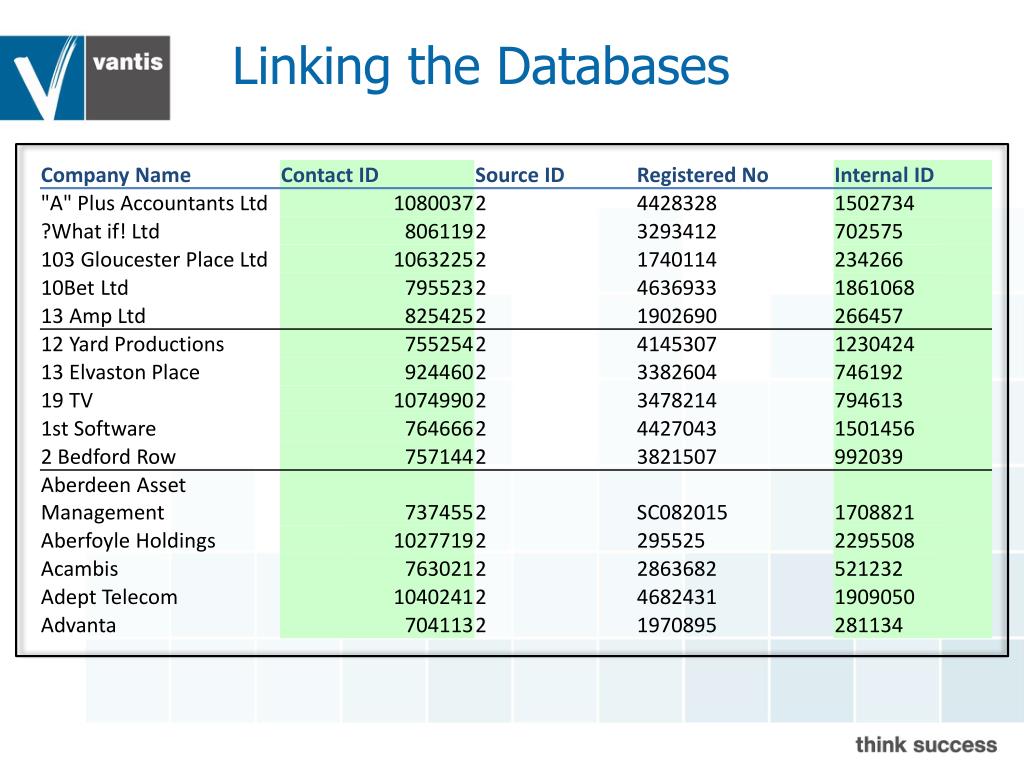Image resolution: width=1024 pixels, height=768 pixels.
Task: Click the Source ID column header
Action: (x=519, y=175)
